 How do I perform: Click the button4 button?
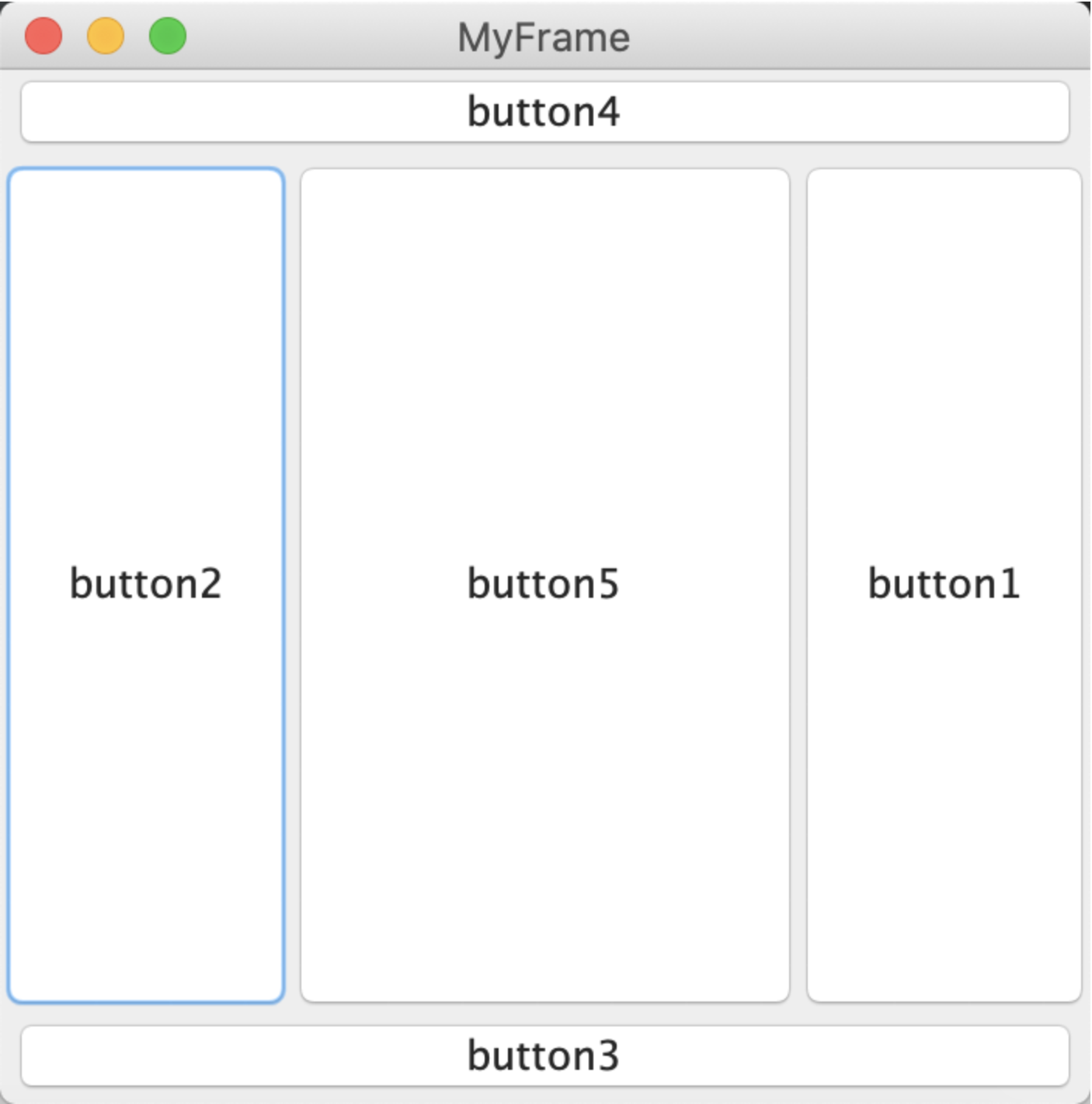pyautogui.click(x=544, y=112)
